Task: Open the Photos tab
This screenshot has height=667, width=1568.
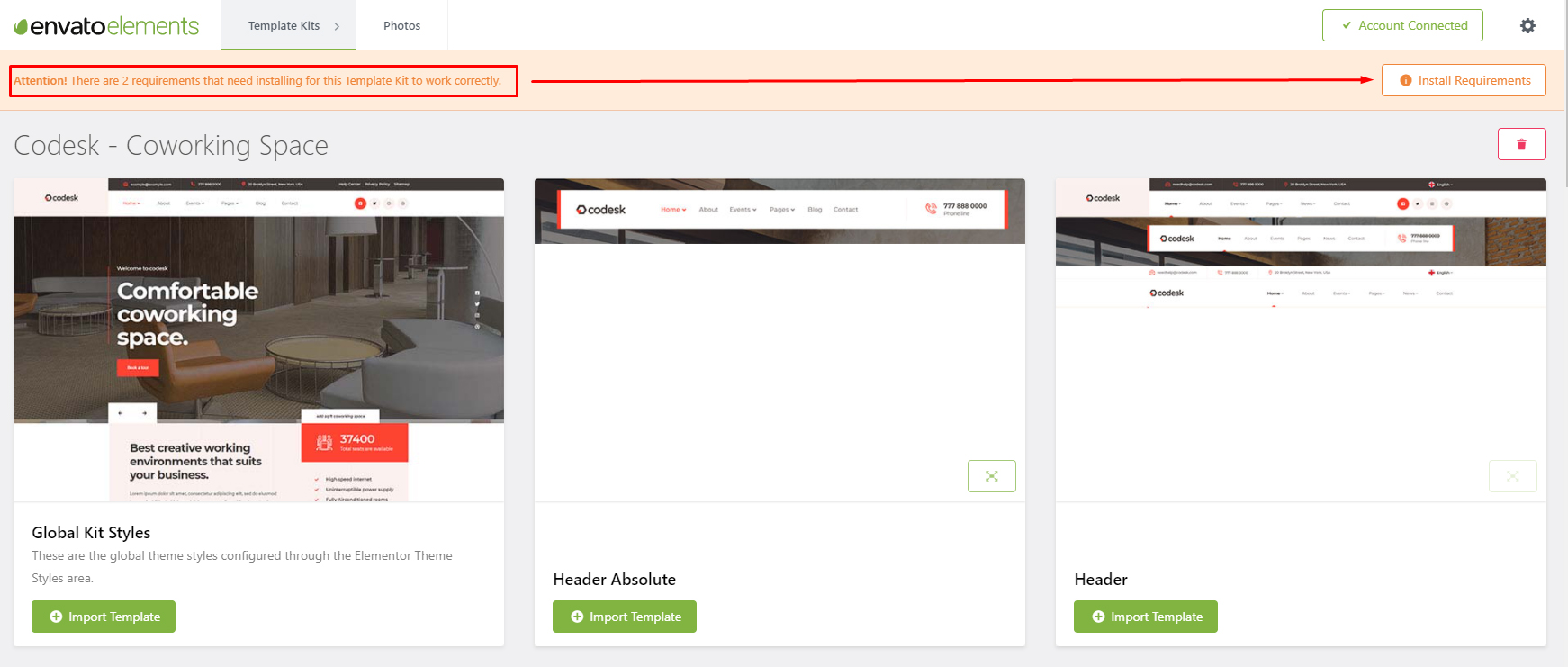Action: 401,25
